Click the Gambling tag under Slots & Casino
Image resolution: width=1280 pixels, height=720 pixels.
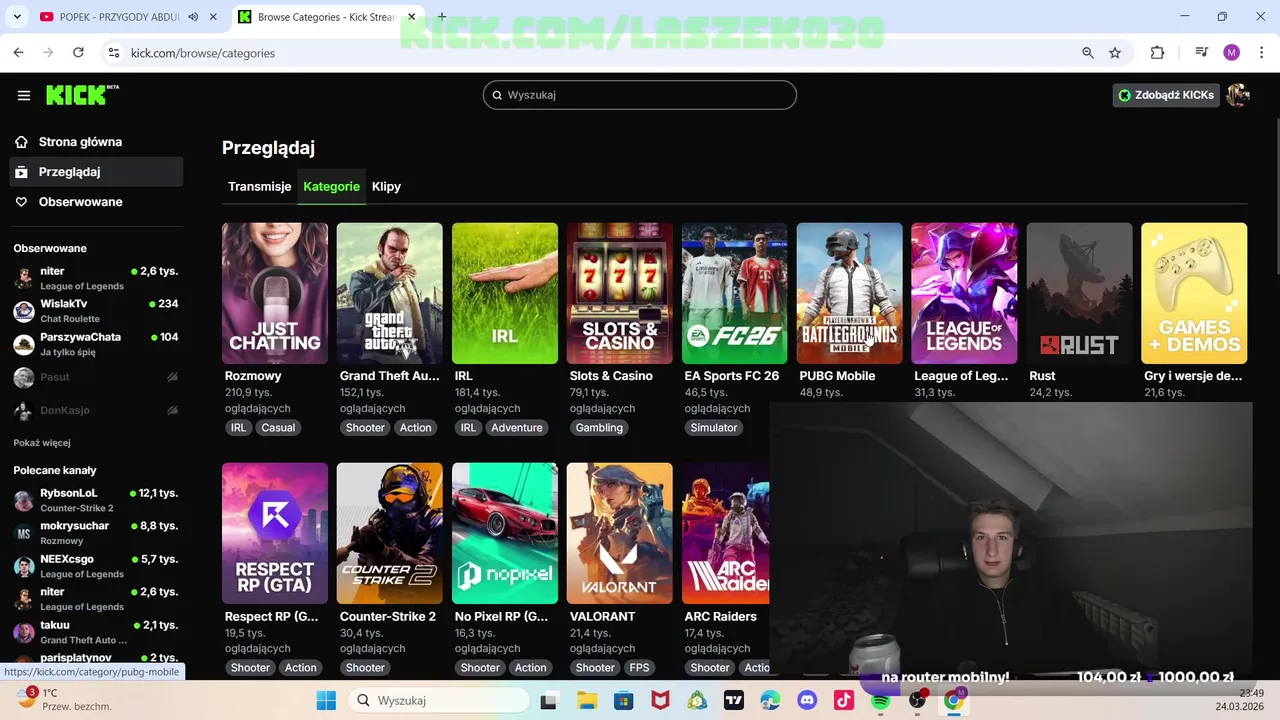pyautogui.click(x=599, y=428)
